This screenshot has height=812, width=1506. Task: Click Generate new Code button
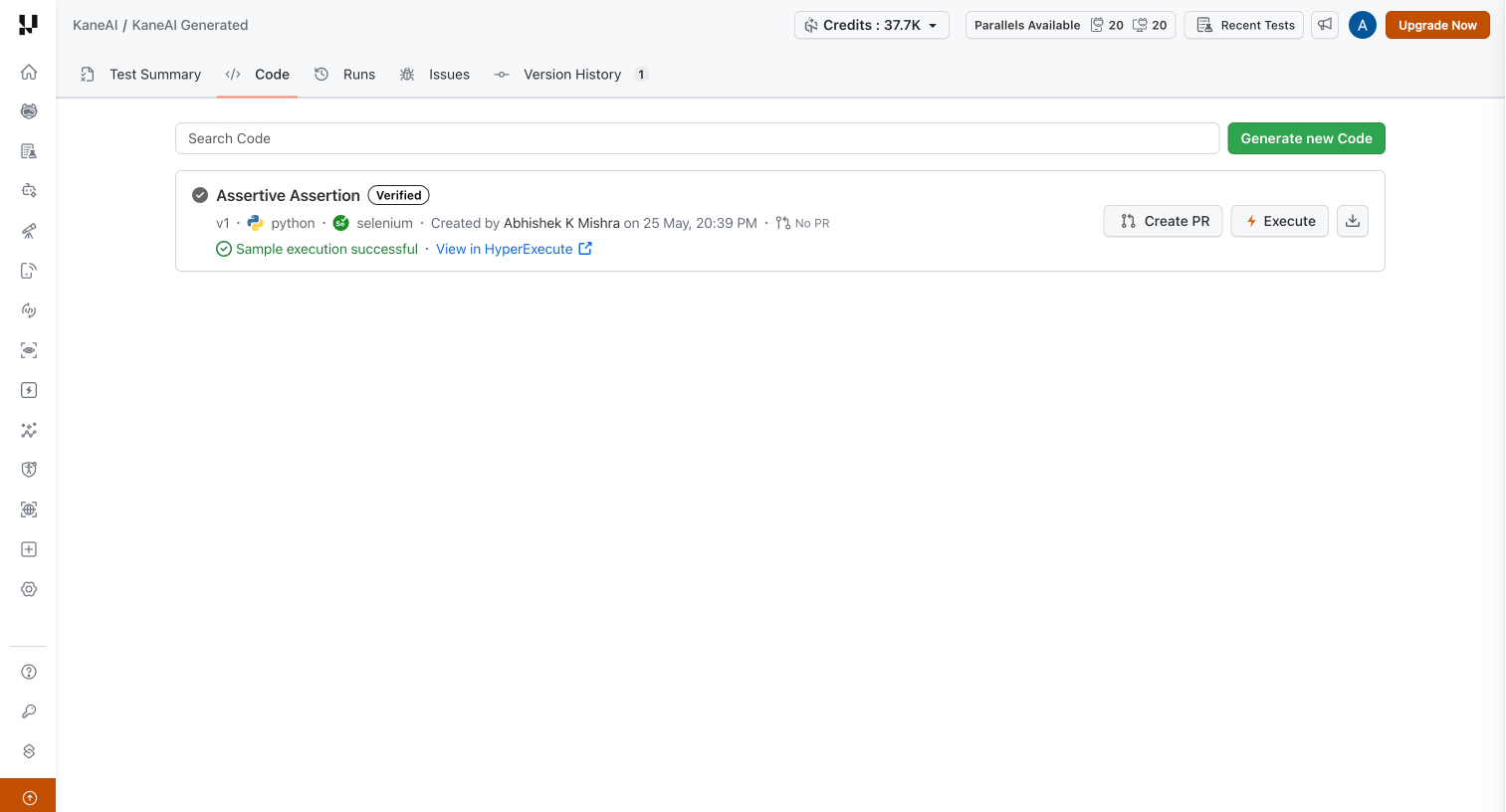tap(1306, 138)
